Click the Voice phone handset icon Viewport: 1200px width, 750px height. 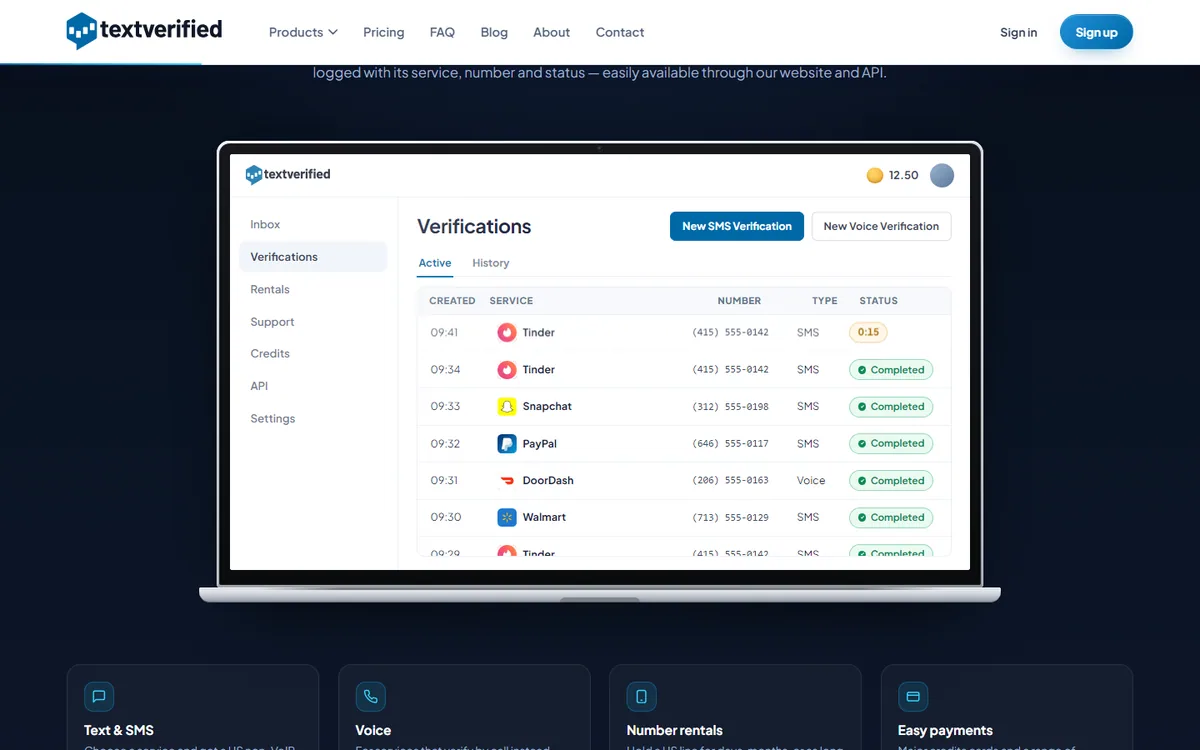(x=370, y=696)
